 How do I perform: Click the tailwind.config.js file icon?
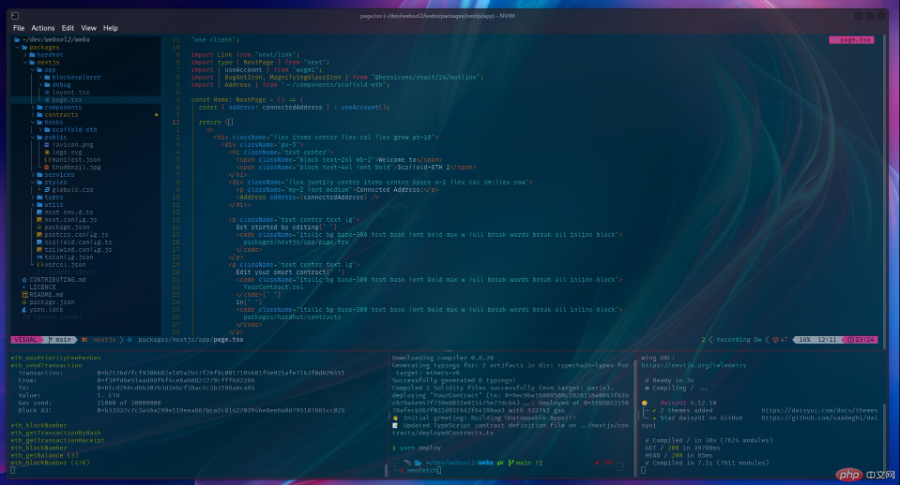(x=40, y=249)
